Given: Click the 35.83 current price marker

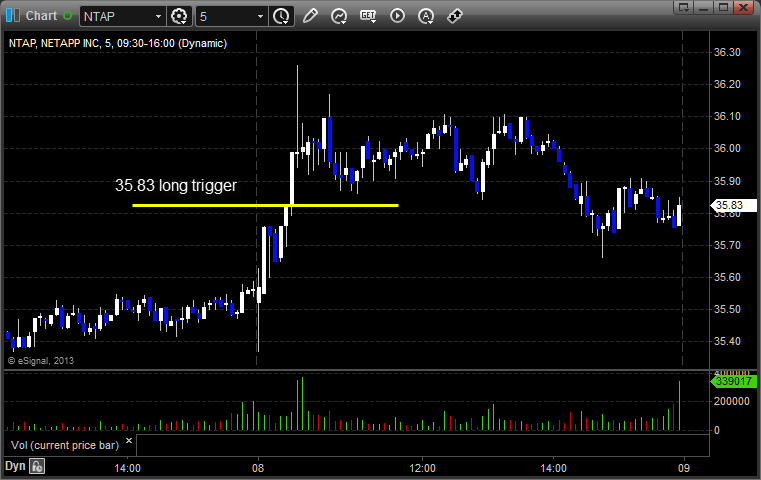Looking at the screenshot, I should pyautogui.click(x=734, y=205).
